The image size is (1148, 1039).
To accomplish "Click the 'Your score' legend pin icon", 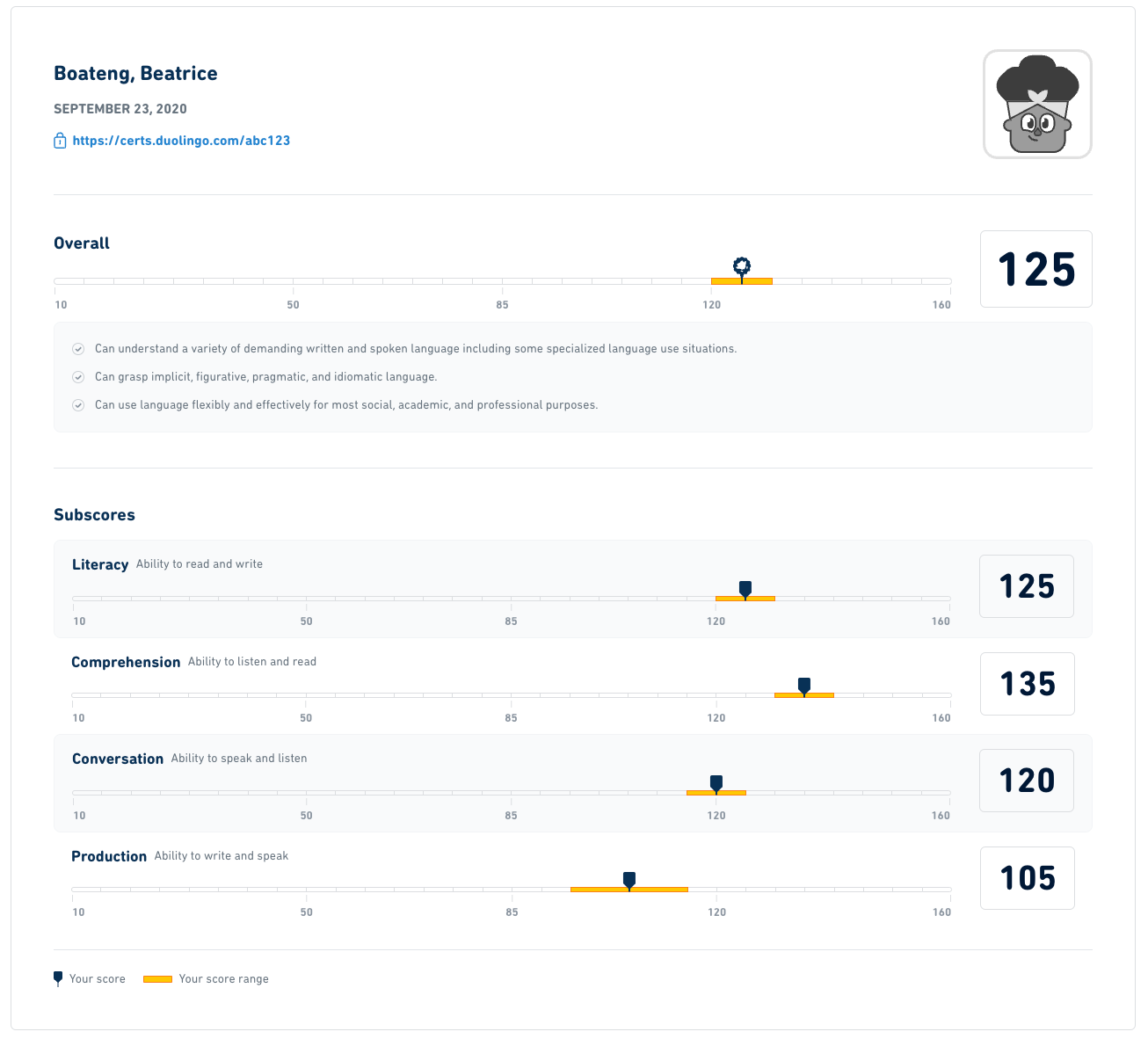I will [58, 978].
